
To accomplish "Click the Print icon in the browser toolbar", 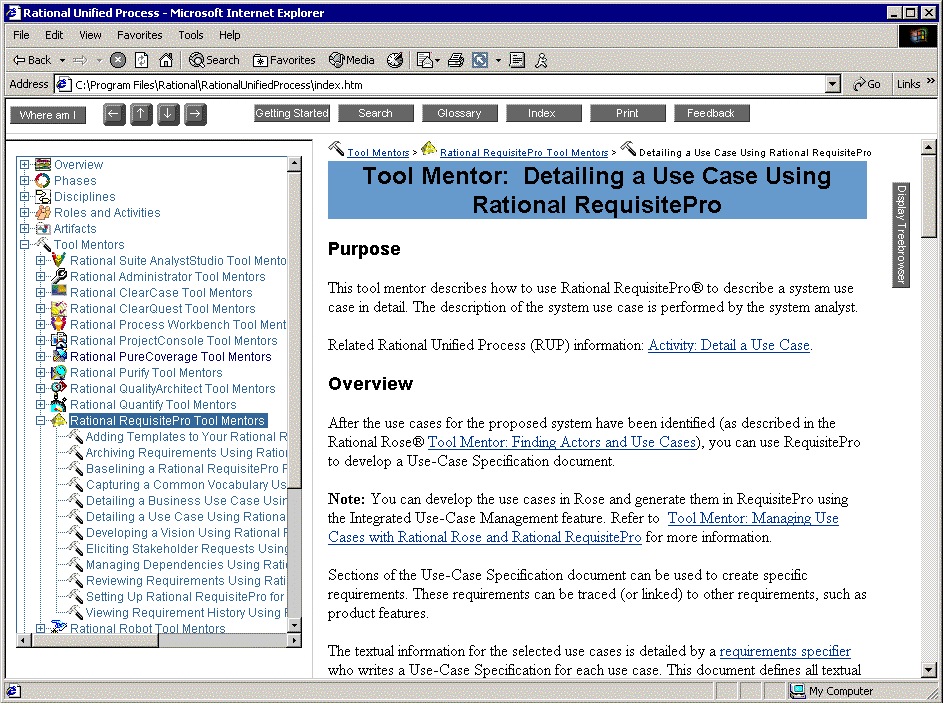I will coord(454,59).
